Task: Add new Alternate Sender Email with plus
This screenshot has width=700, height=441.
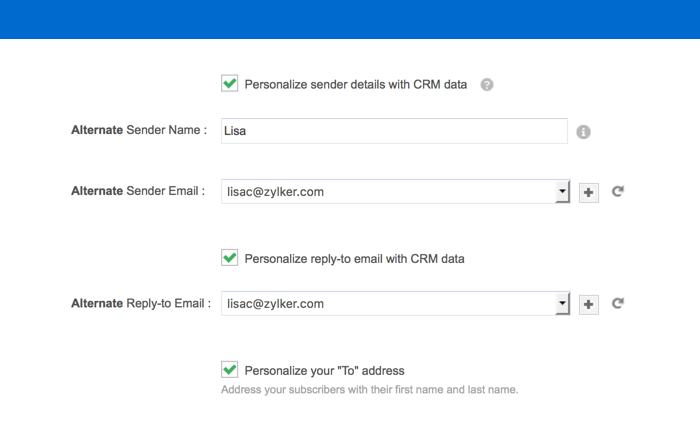Action: pos(589,192)
